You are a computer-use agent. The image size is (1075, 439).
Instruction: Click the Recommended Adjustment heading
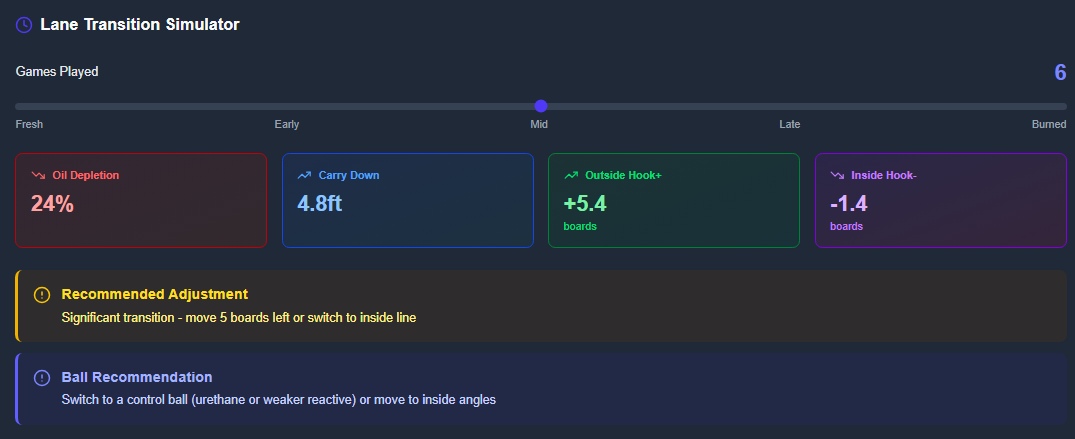coord(155,294)
